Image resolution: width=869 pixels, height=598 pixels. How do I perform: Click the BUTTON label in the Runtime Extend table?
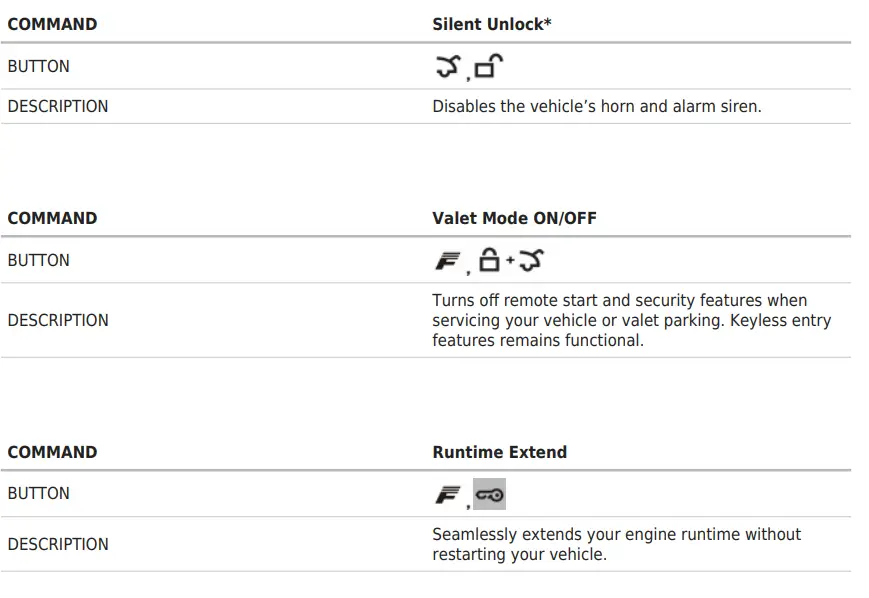(x=38, y=493)
